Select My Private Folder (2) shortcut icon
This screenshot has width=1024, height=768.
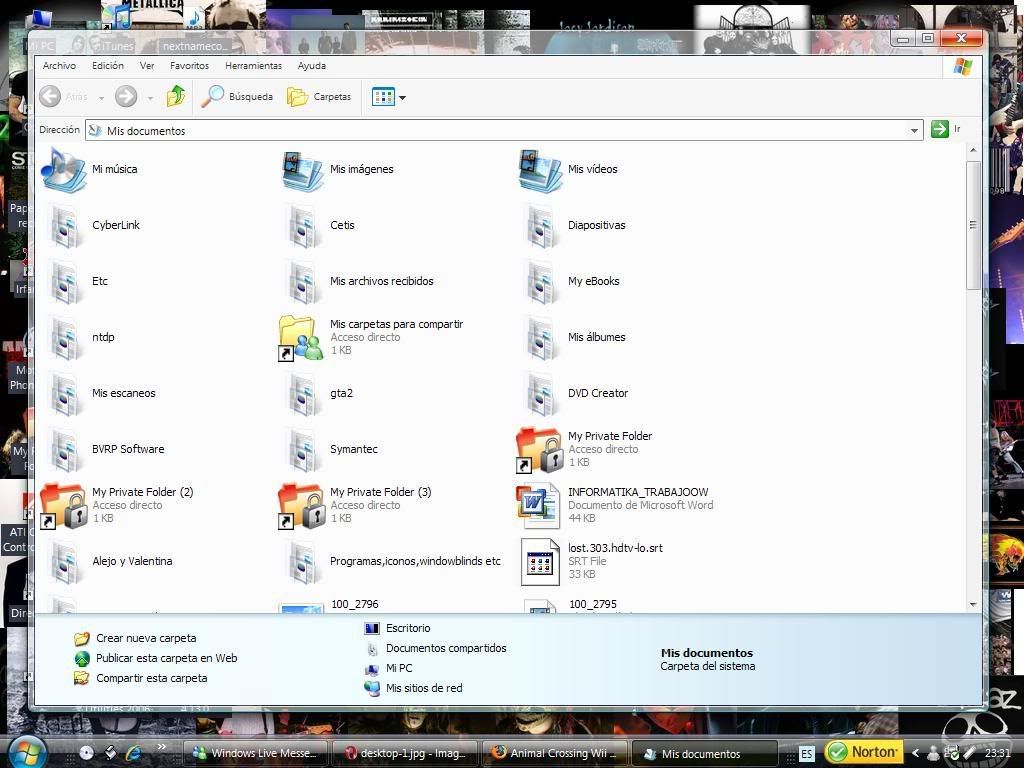click(63, 506)
